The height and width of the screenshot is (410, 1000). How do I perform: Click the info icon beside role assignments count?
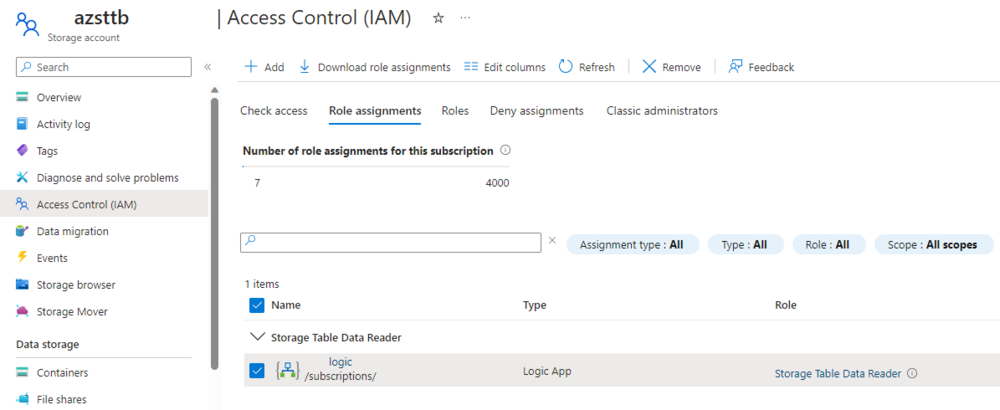point(505,151)
